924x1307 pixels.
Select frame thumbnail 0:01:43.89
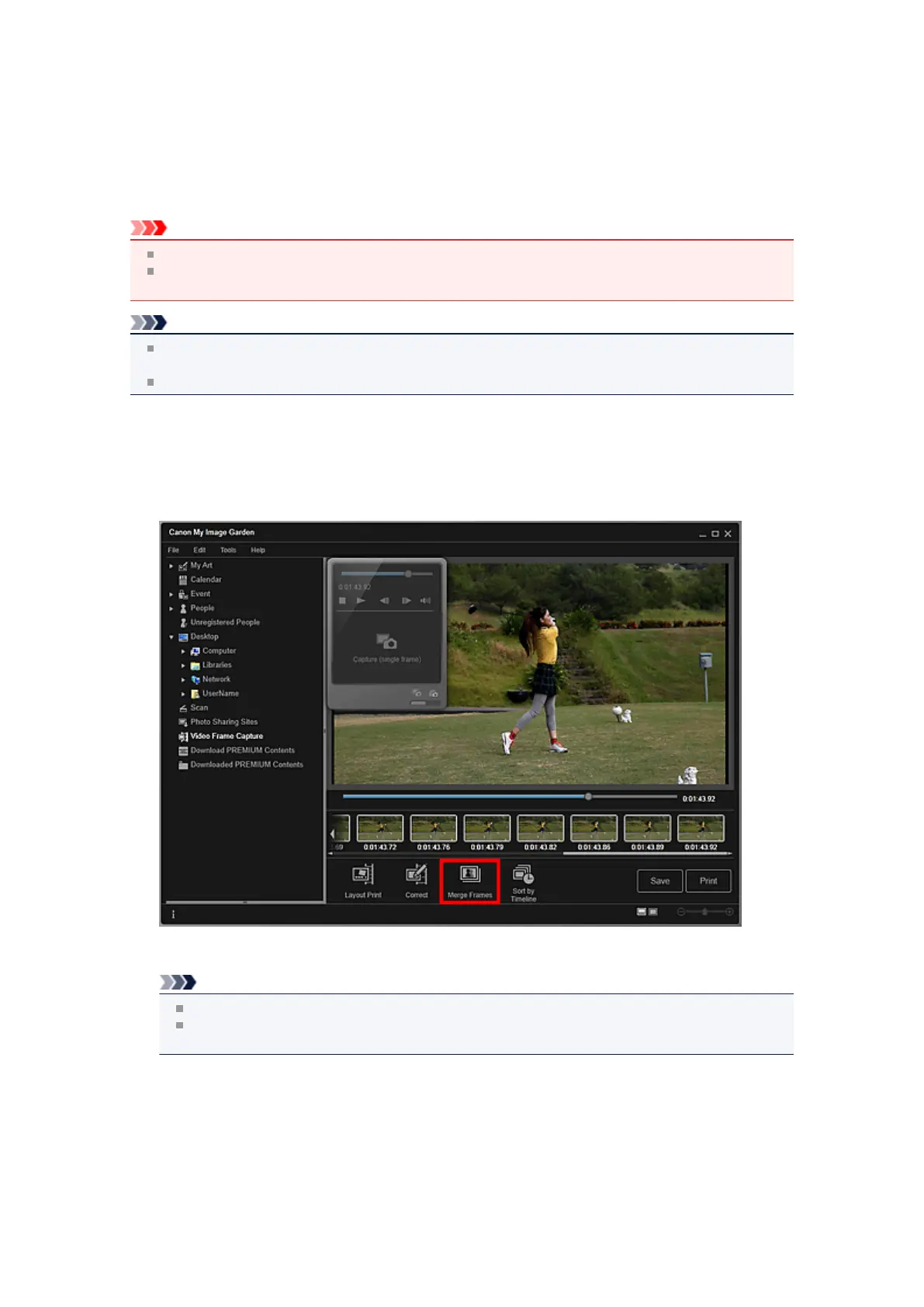(648, 828)
